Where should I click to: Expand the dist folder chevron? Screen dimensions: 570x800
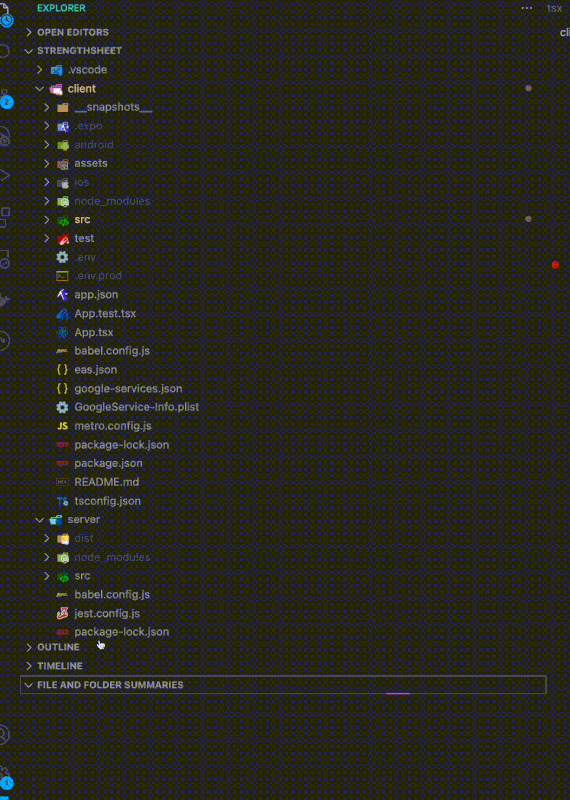point(47,538)
